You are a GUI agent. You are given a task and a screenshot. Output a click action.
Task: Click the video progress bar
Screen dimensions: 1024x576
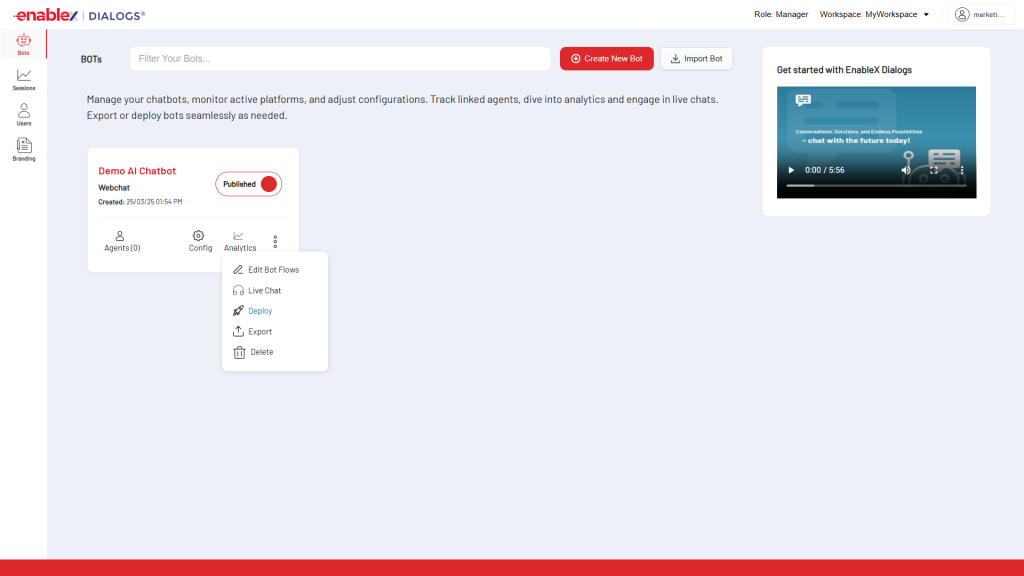point(876,185)
